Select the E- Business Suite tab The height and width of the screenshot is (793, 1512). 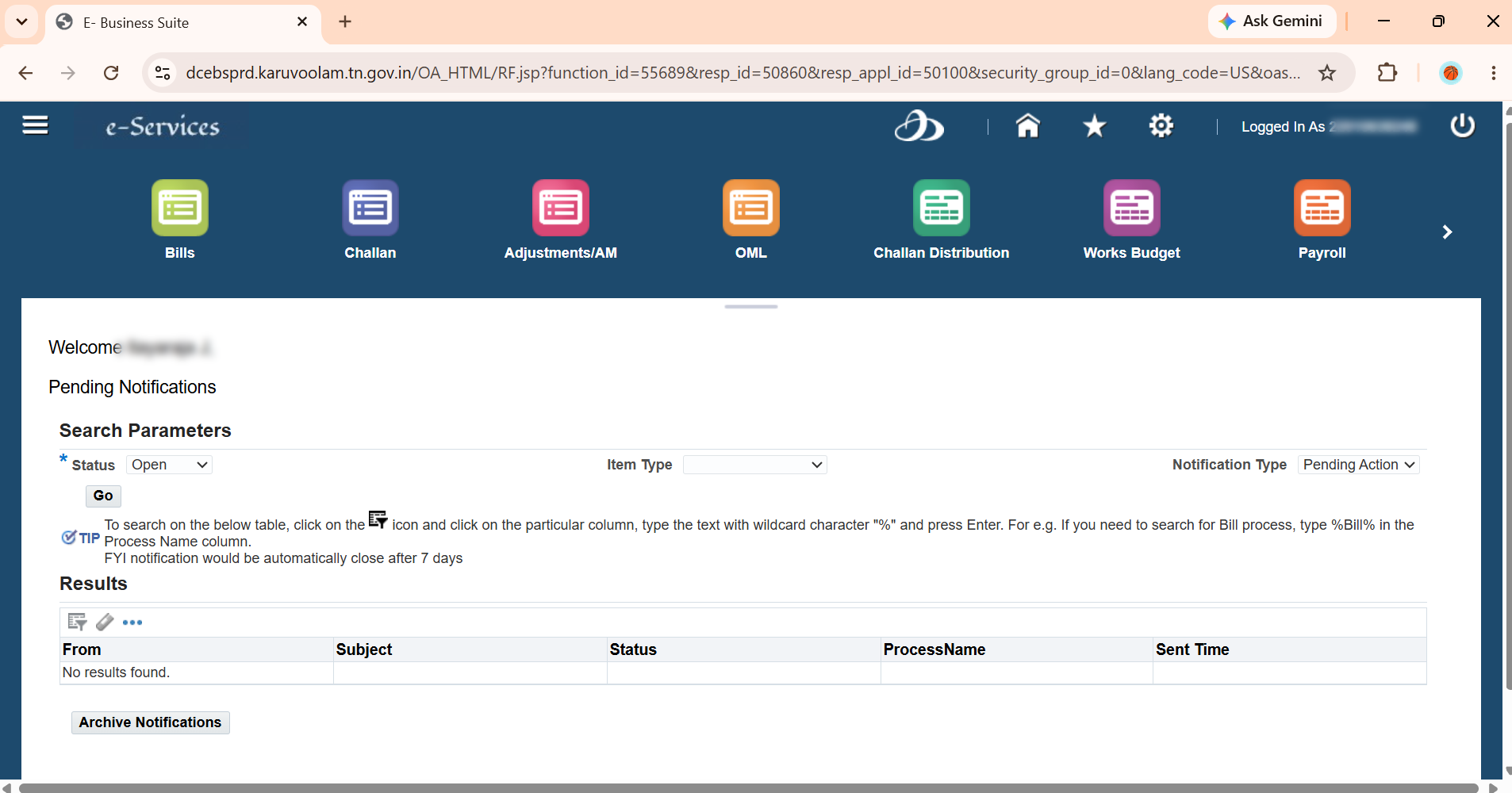pos(183,22)
